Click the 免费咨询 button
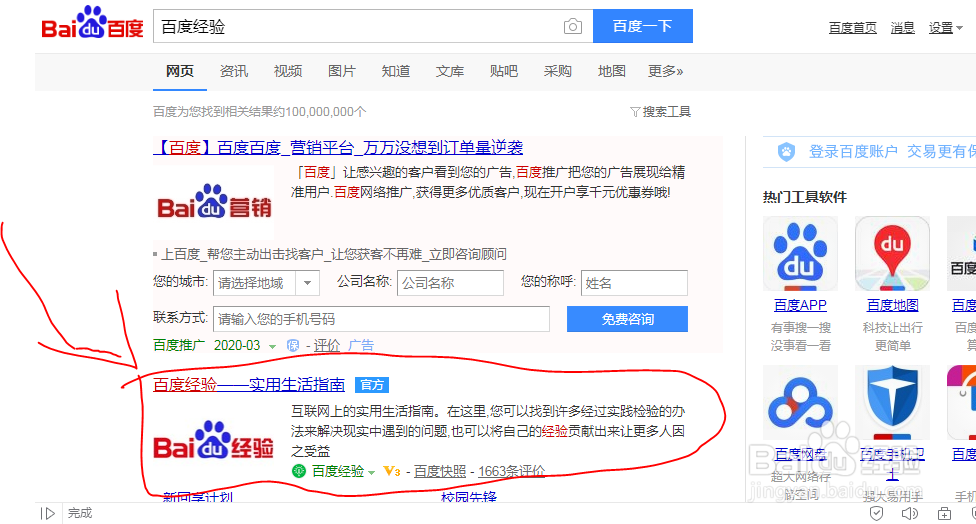 [627, 319]
